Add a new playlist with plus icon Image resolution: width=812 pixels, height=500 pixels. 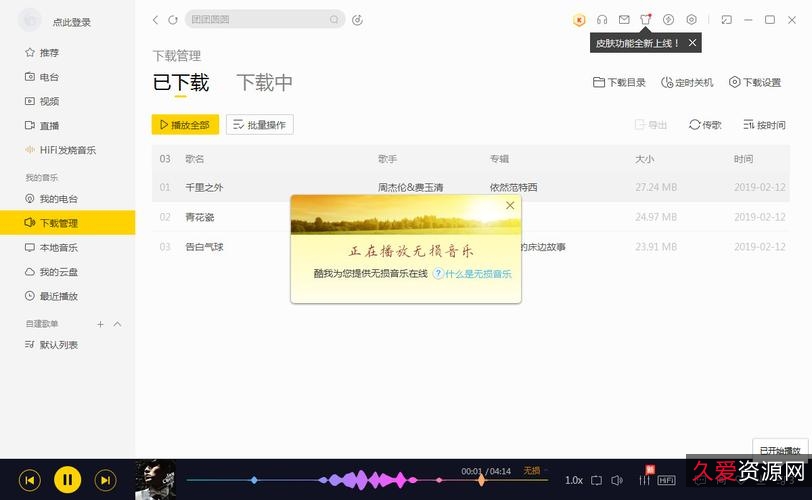pos(100,324)
